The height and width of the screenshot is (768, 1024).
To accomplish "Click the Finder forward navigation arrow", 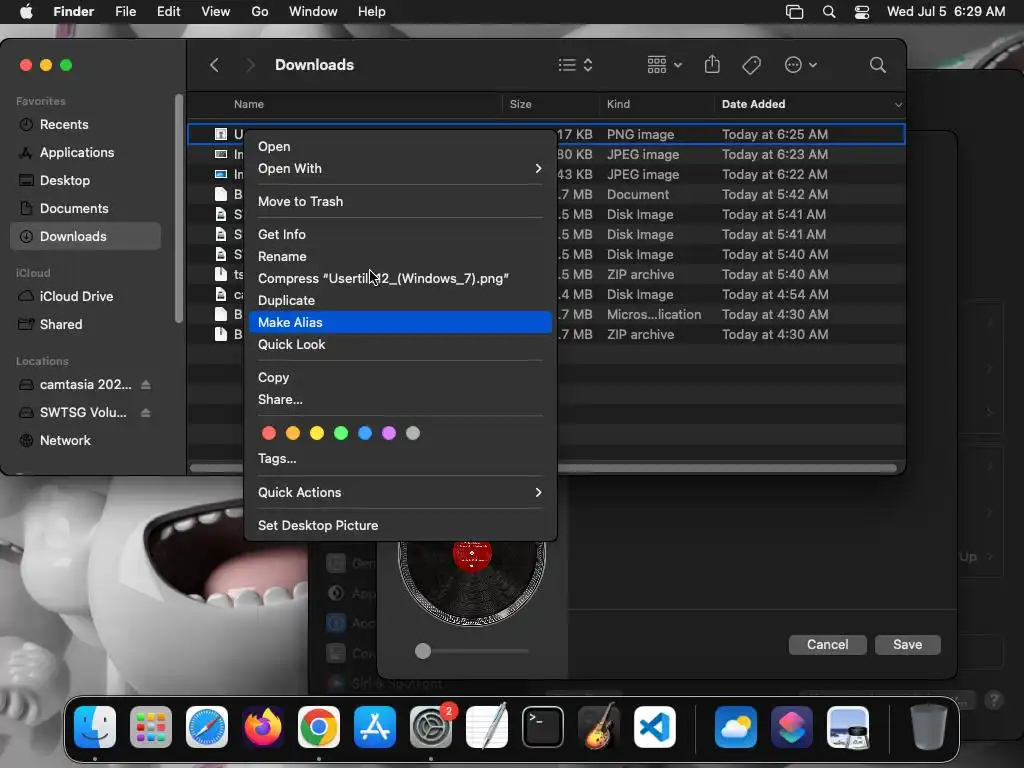I will (x=250, y=65).
